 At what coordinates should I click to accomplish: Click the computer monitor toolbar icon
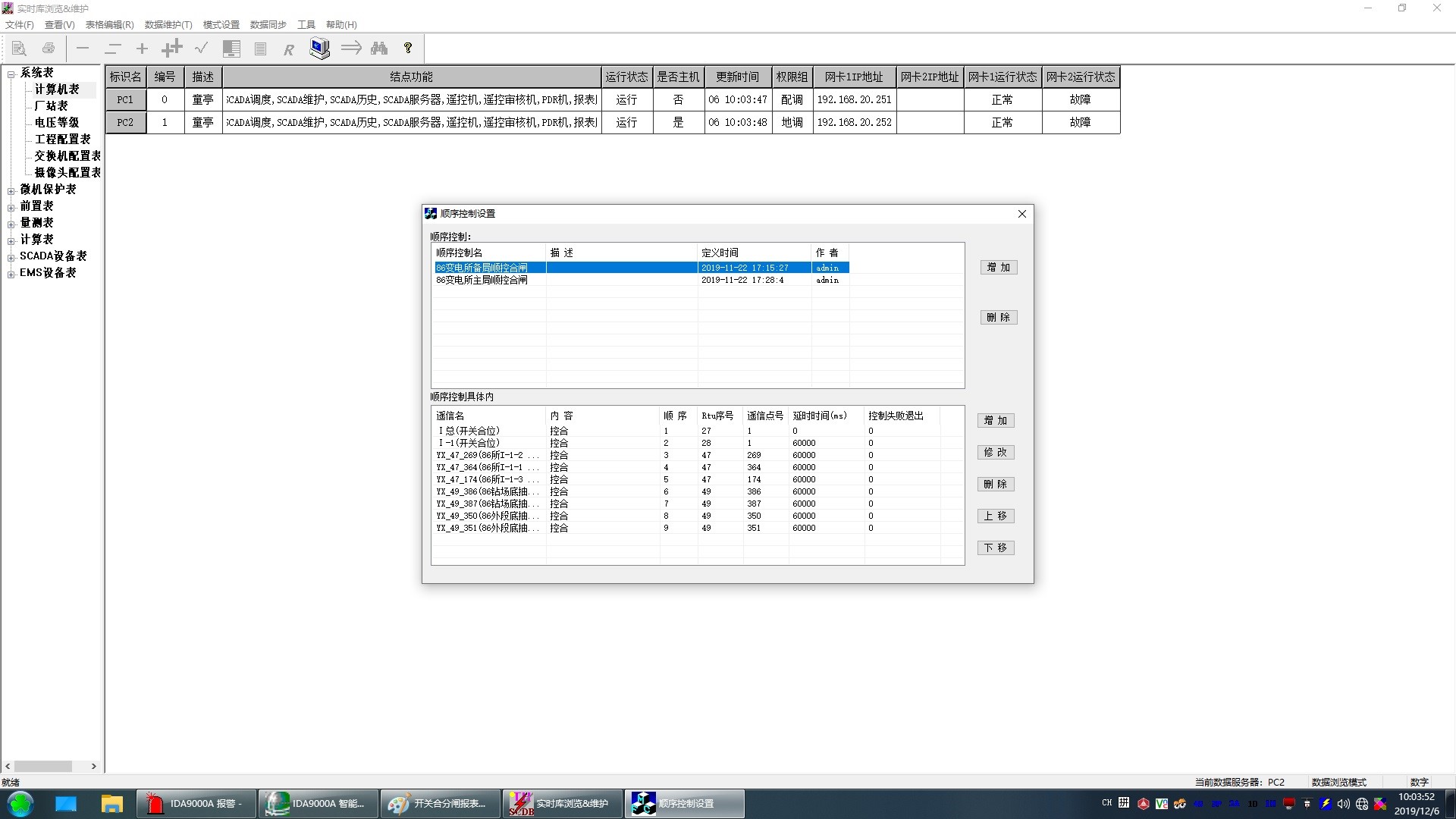[319, 49]
